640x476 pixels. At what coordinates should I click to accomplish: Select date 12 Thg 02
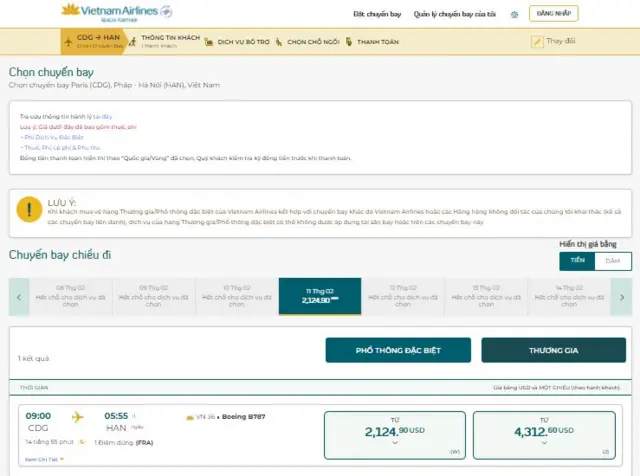pos(403,297)
